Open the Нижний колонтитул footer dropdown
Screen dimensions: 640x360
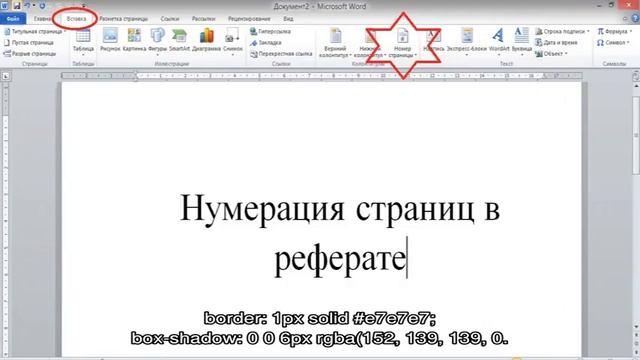pyautogui.click(x=370, y=43)
